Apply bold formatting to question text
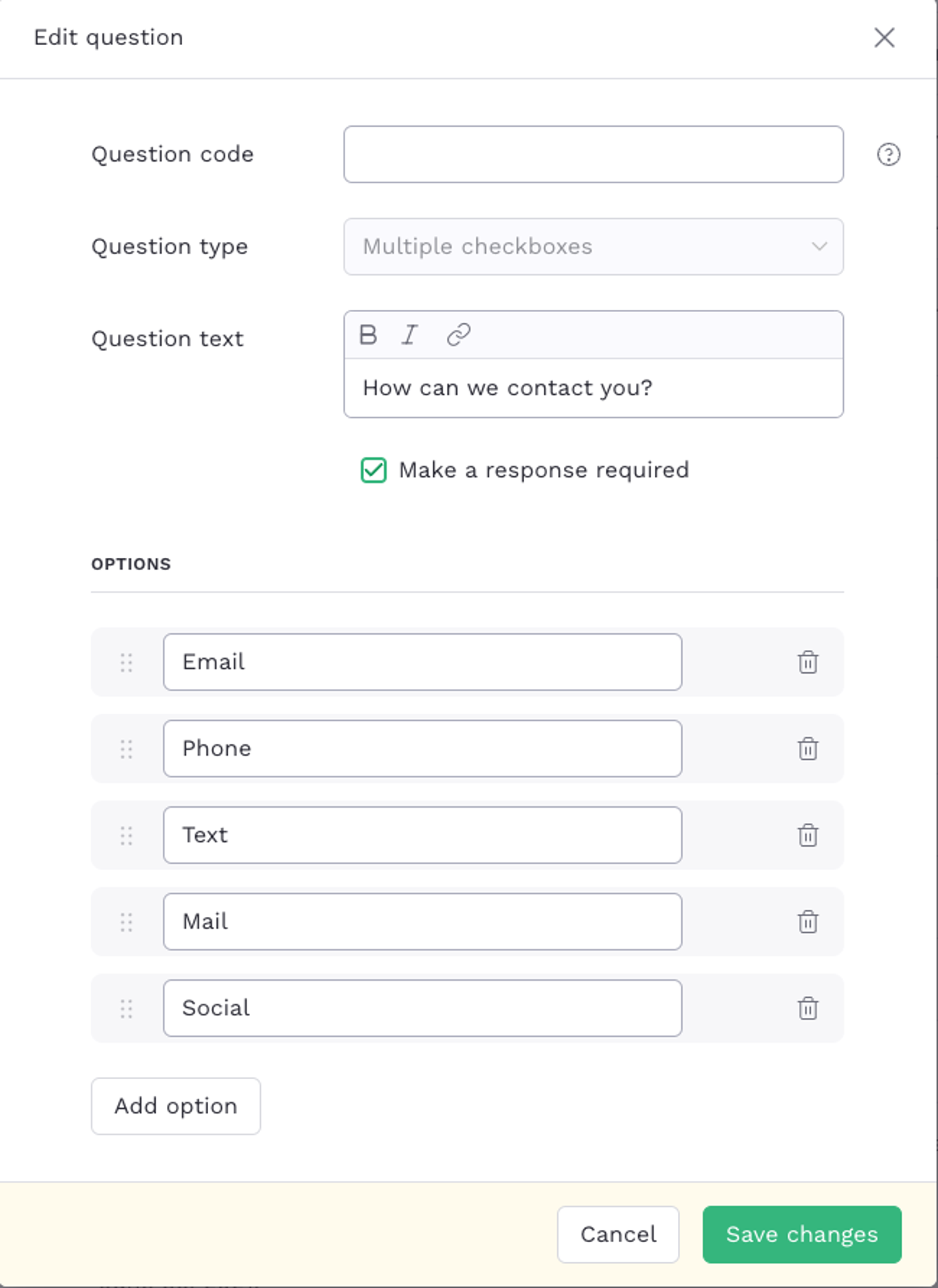This screenshot has width=938, height=1288. [x=368, y=335]
